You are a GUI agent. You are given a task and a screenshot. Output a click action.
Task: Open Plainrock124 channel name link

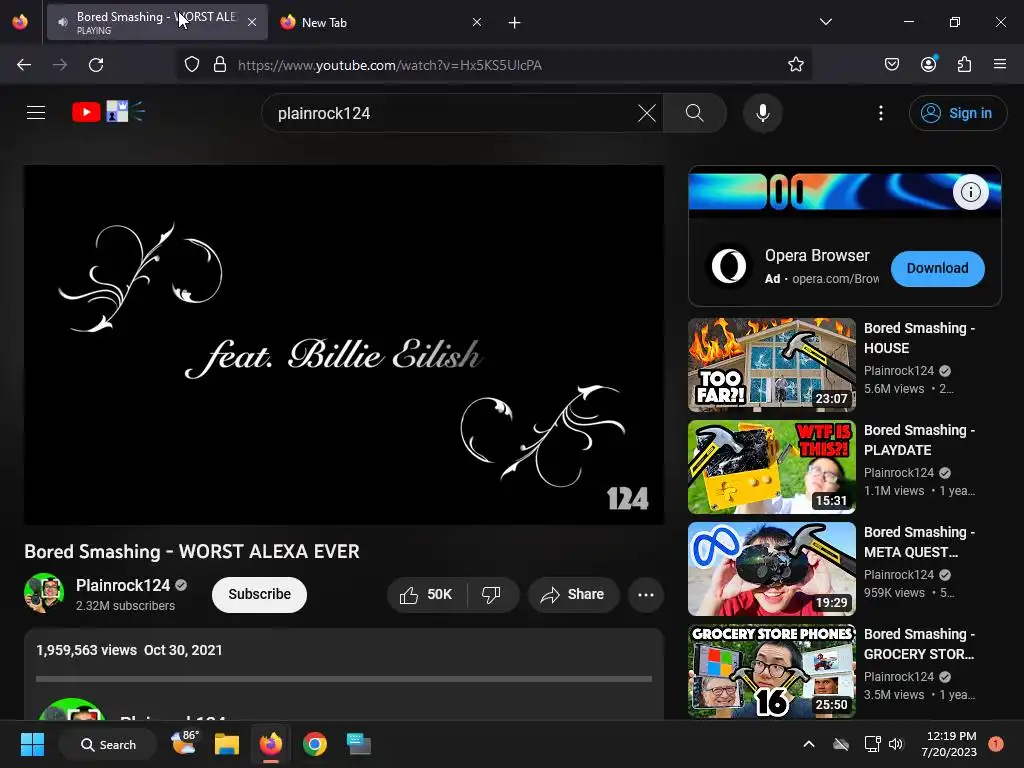pos(123,585)
